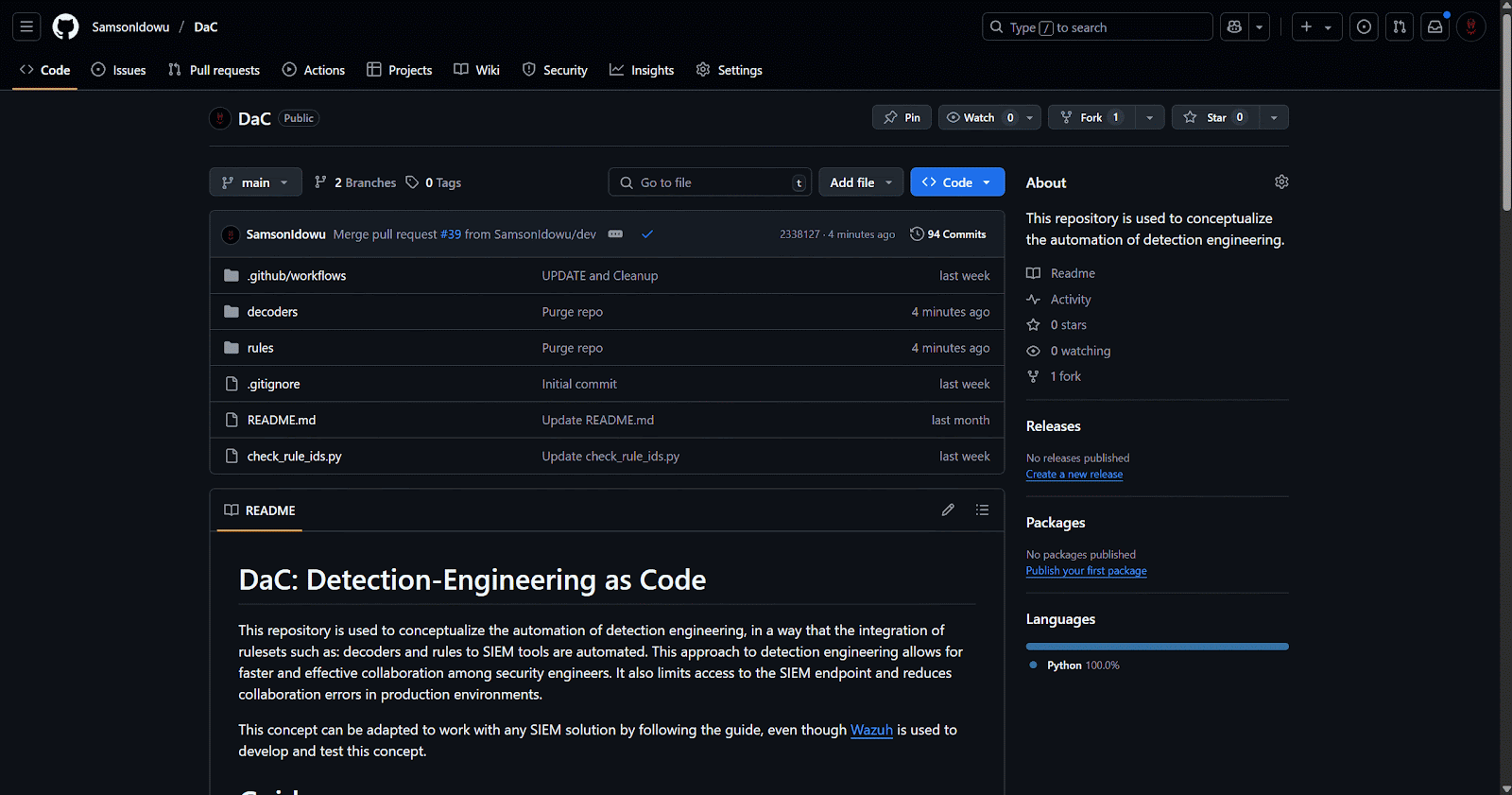Switch to the Insights tab

click(x=642, y=70)
